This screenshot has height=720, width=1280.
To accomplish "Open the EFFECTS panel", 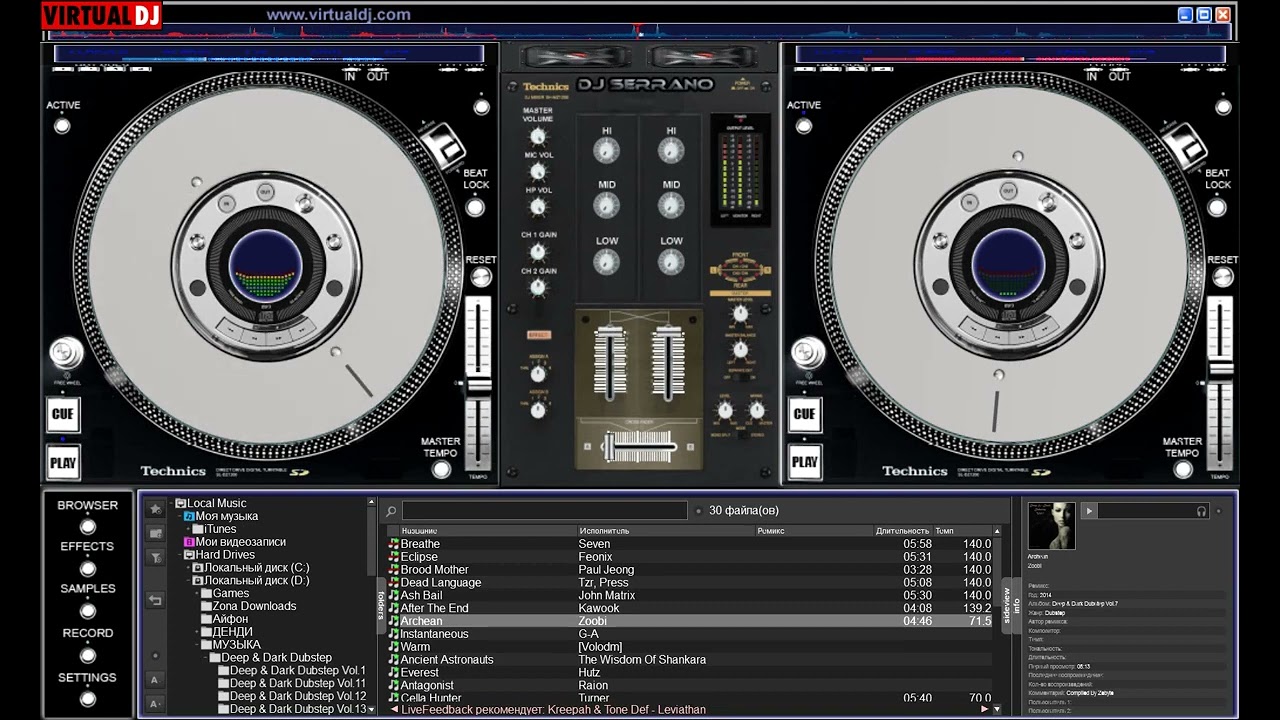I will [x=88, y=567].
